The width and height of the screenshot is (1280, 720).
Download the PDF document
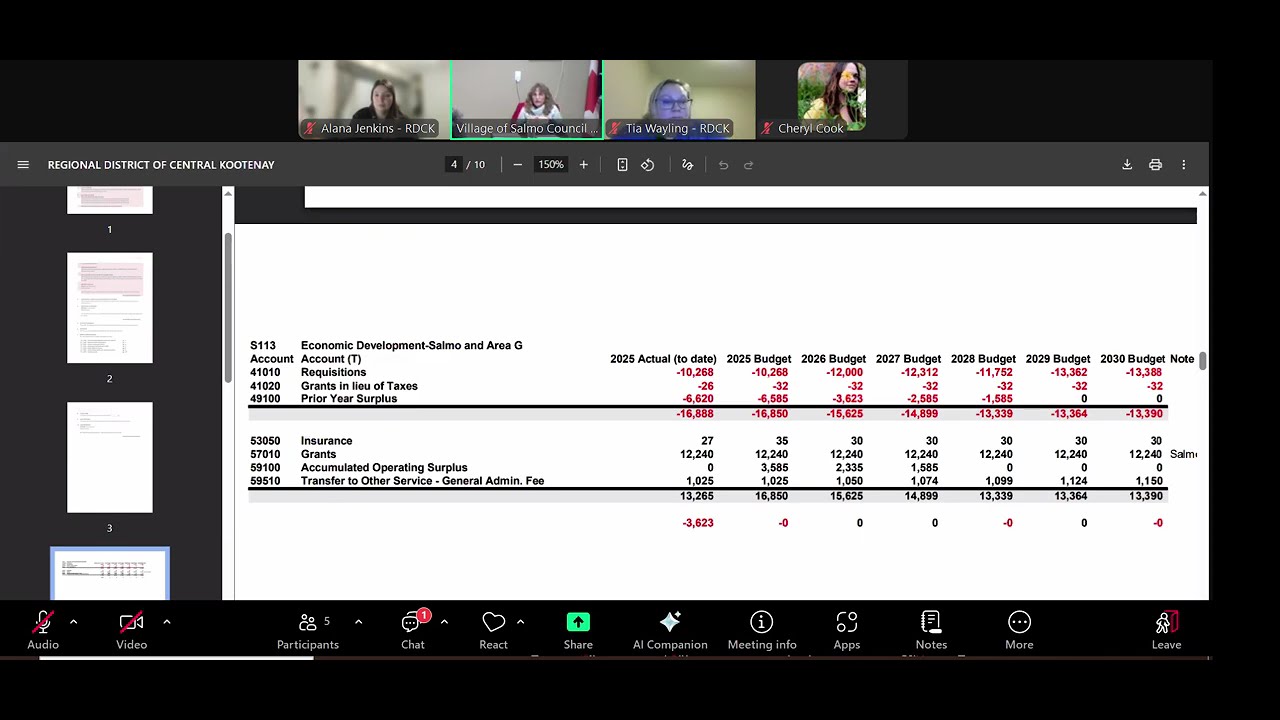click(1127, 165)
